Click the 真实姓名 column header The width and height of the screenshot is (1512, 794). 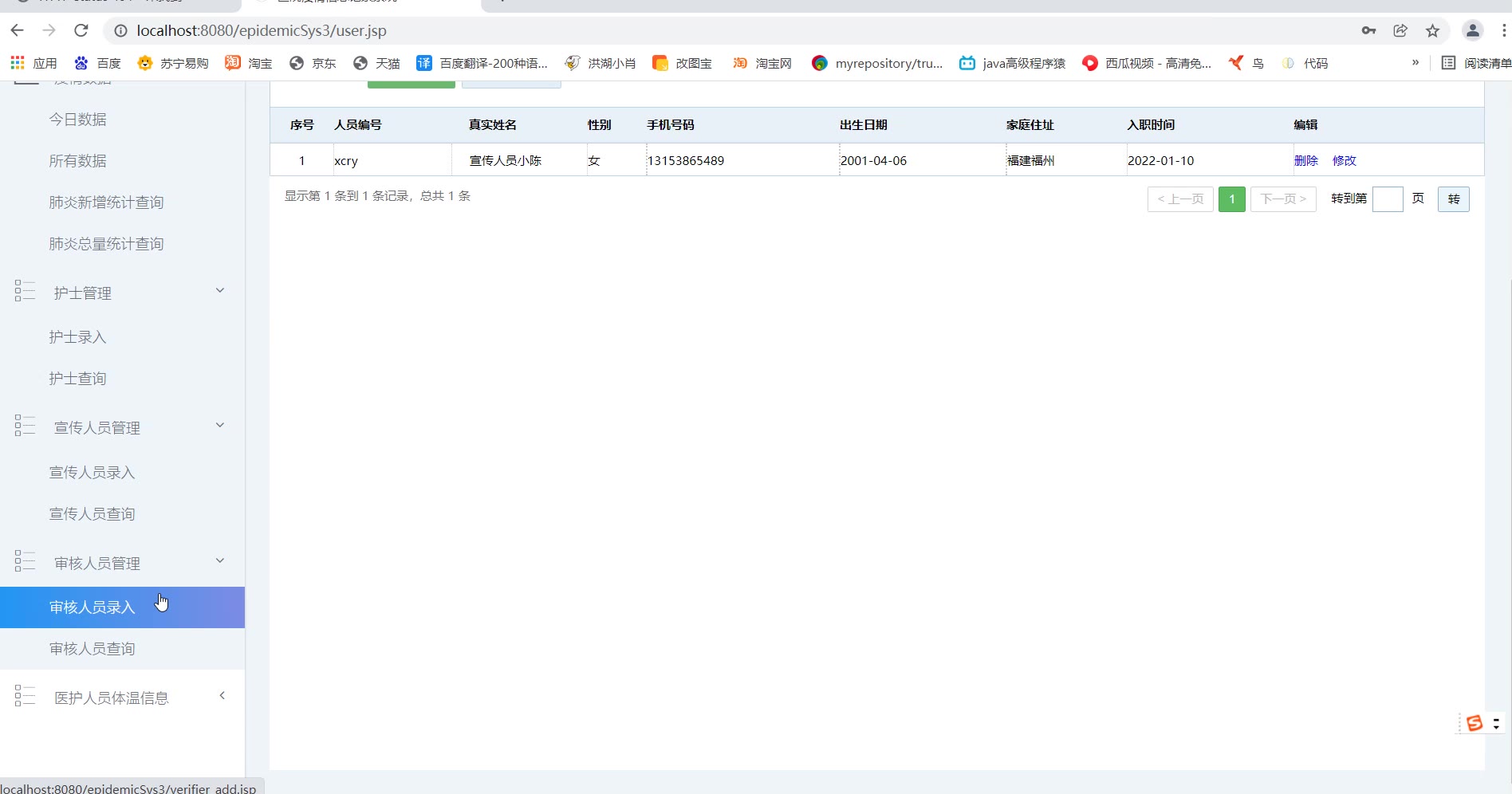[x=492, y=124]
